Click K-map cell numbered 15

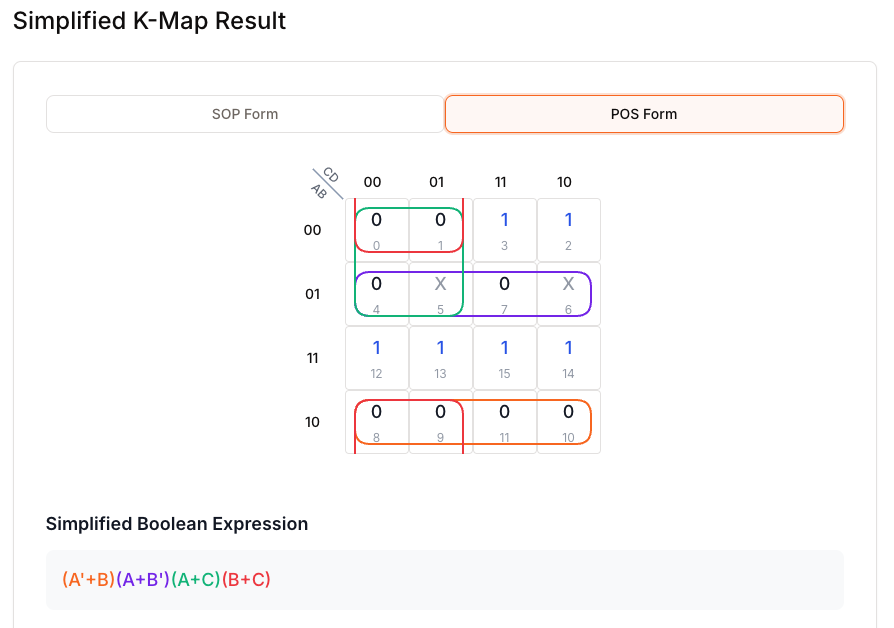(505, 358)
